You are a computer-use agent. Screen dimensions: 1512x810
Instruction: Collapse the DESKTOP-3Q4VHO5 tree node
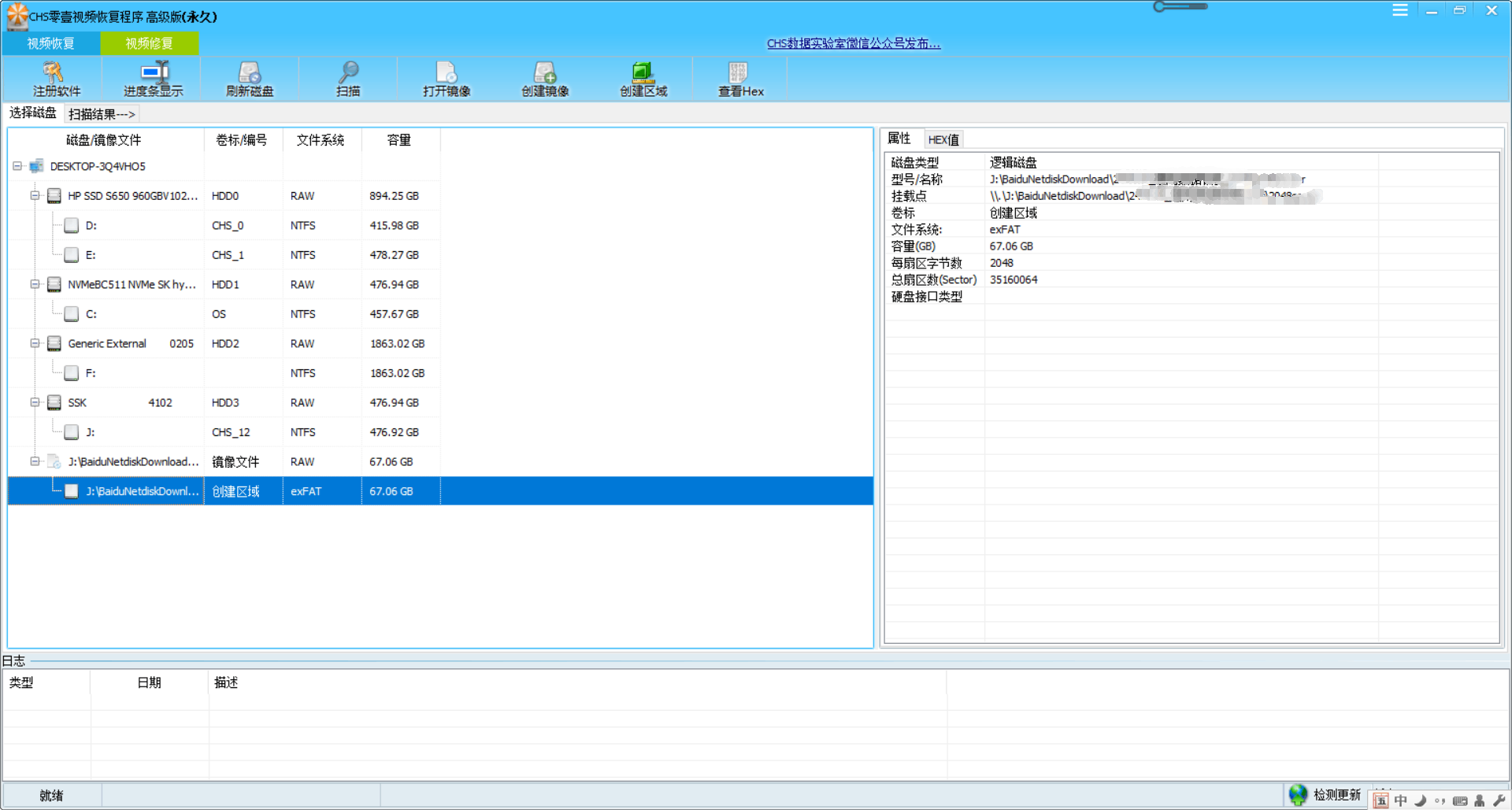coord(17,166)
